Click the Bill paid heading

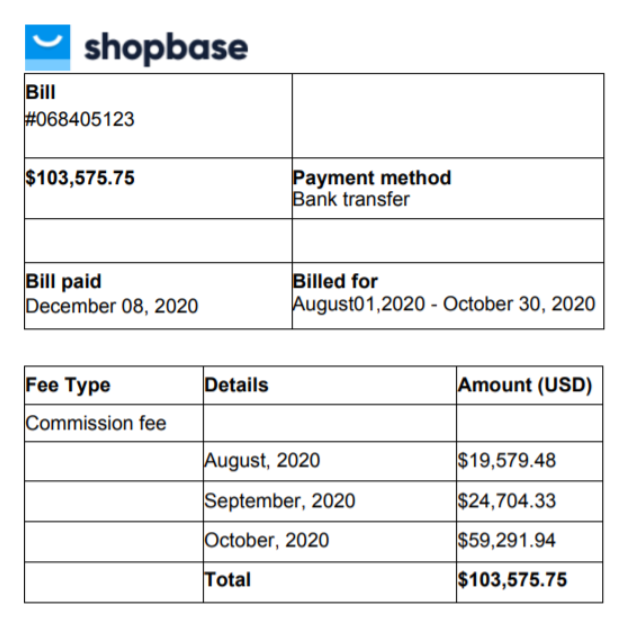click(63, 281)
